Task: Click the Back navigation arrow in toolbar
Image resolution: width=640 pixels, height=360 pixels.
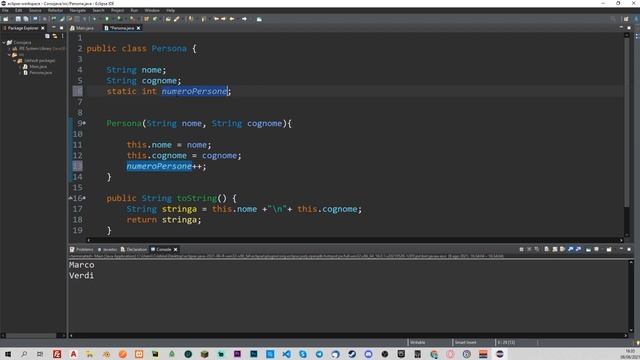Action: click(x=232, y=19)
